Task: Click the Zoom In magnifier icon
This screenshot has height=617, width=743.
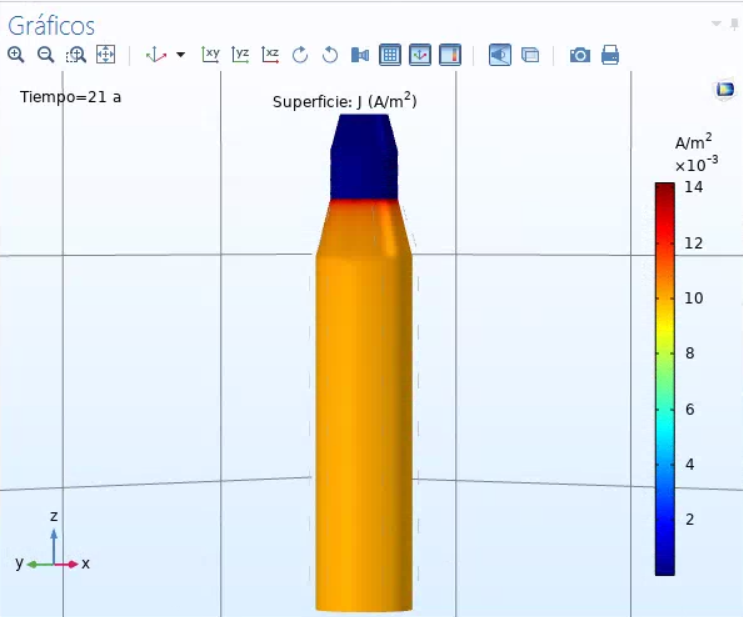Action: coord(16,55)
